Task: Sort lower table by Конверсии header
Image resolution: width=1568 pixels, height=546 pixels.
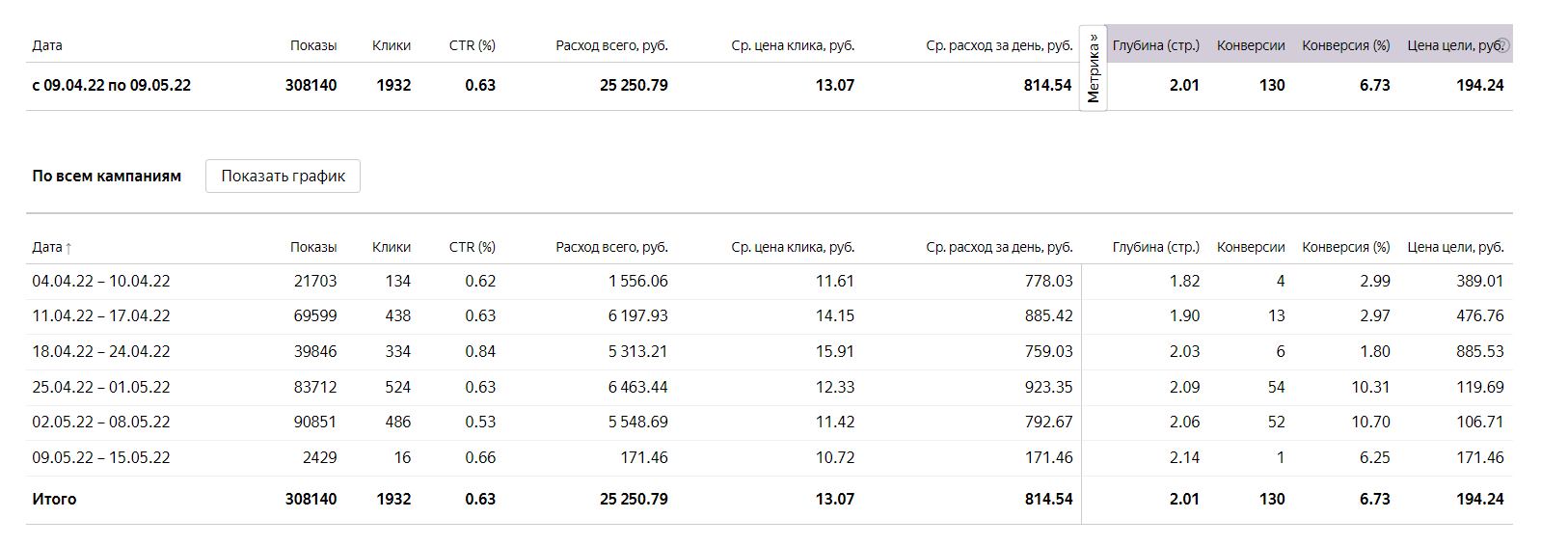Action: [x=1251, y=247]
